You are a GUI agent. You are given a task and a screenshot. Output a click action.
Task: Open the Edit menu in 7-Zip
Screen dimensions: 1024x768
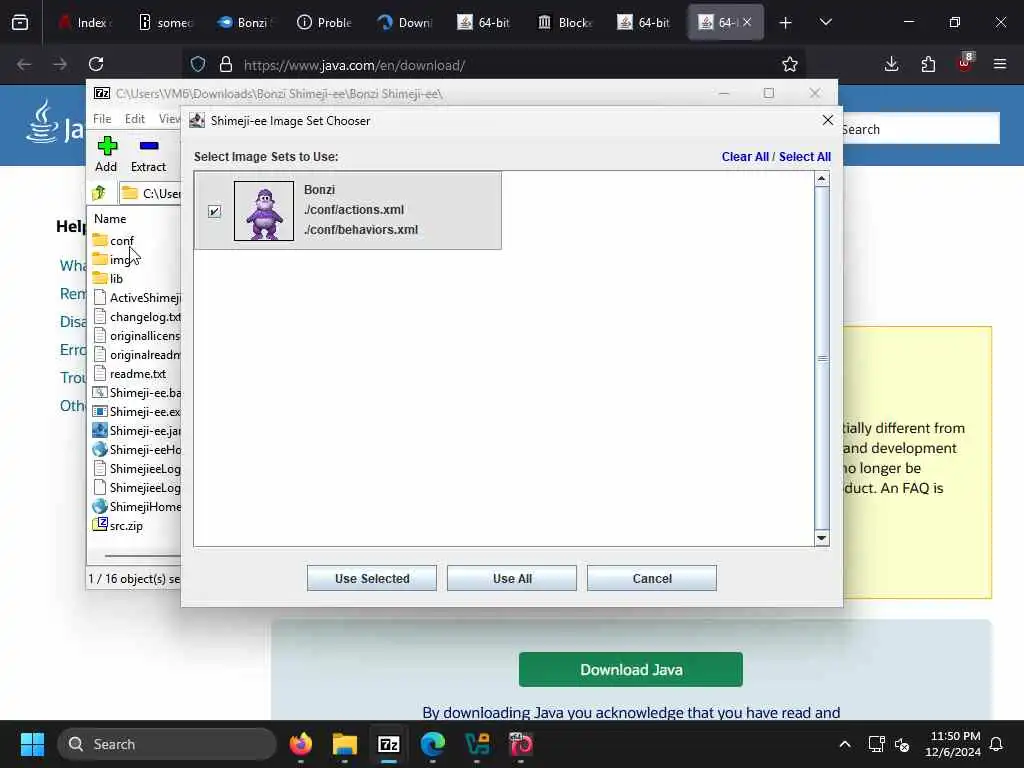point(135,118)
